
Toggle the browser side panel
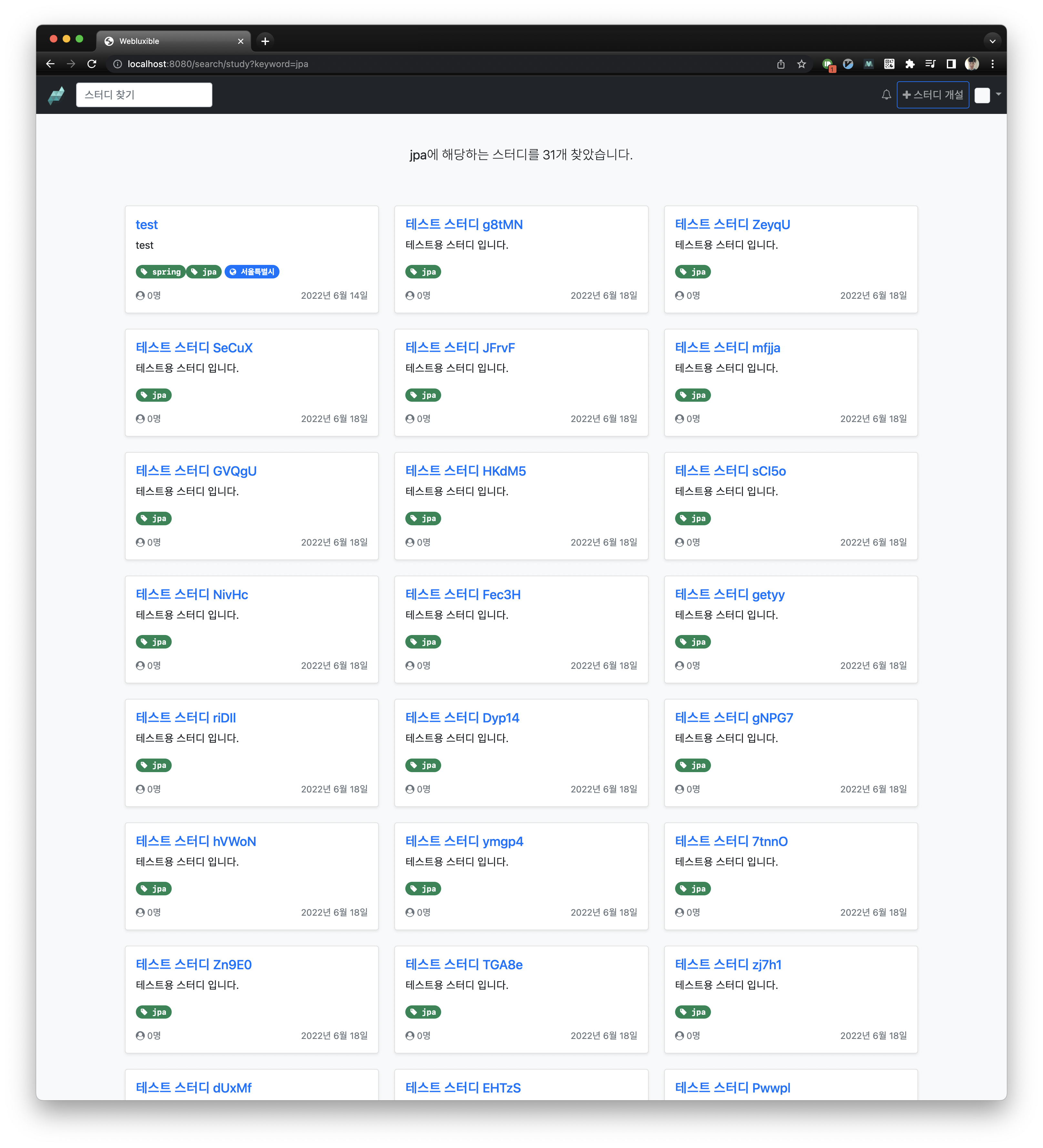951,64
